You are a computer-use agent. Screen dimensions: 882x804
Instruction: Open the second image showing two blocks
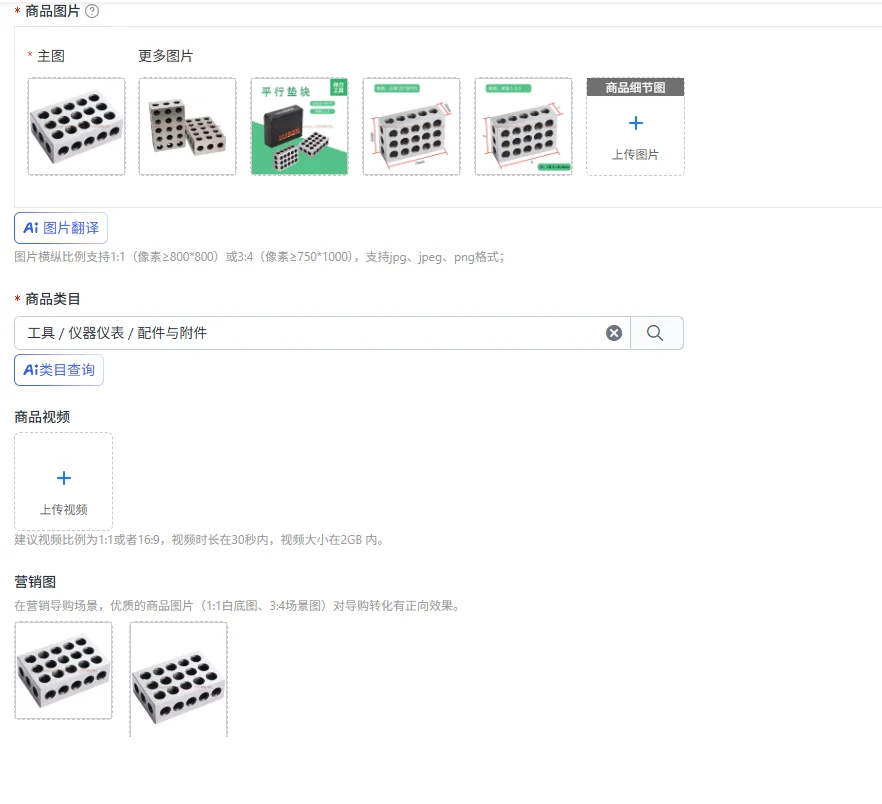[x=187, y=127]
